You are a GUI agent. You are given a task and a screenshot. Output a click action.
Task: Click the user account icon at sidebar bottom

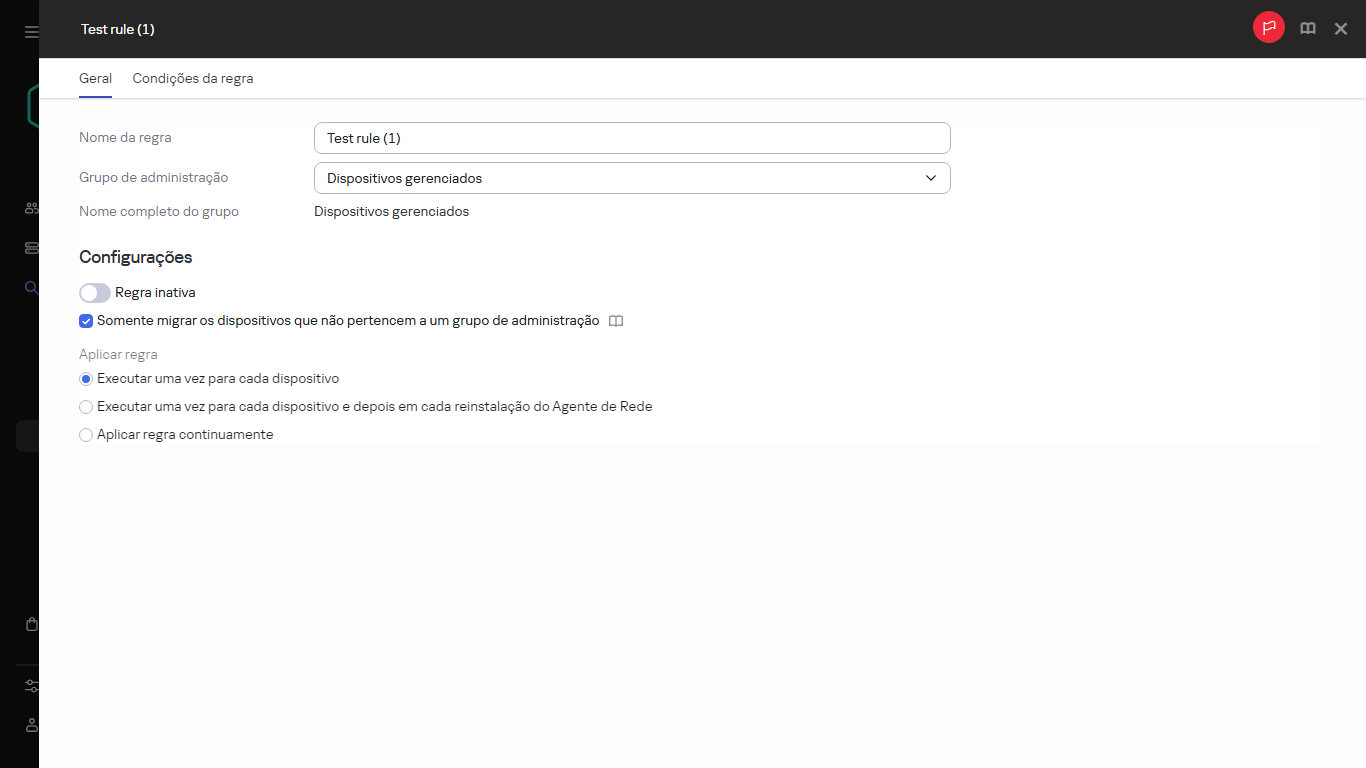coord(30,725)
